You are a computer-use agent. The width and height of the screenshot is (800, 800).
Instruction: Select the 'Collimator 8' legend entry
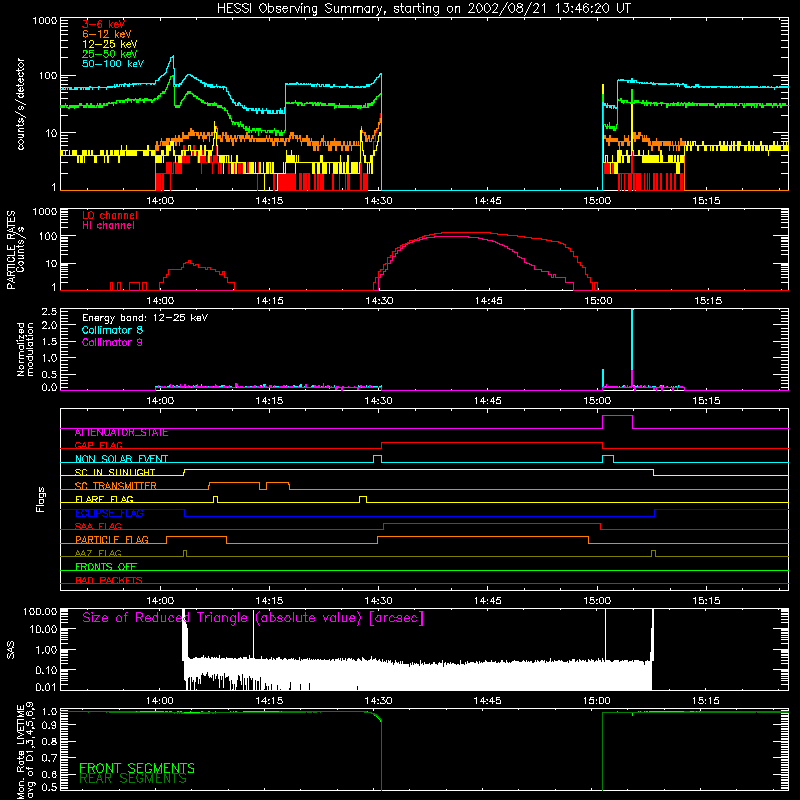pyautogui.click(x=112, y=330)
